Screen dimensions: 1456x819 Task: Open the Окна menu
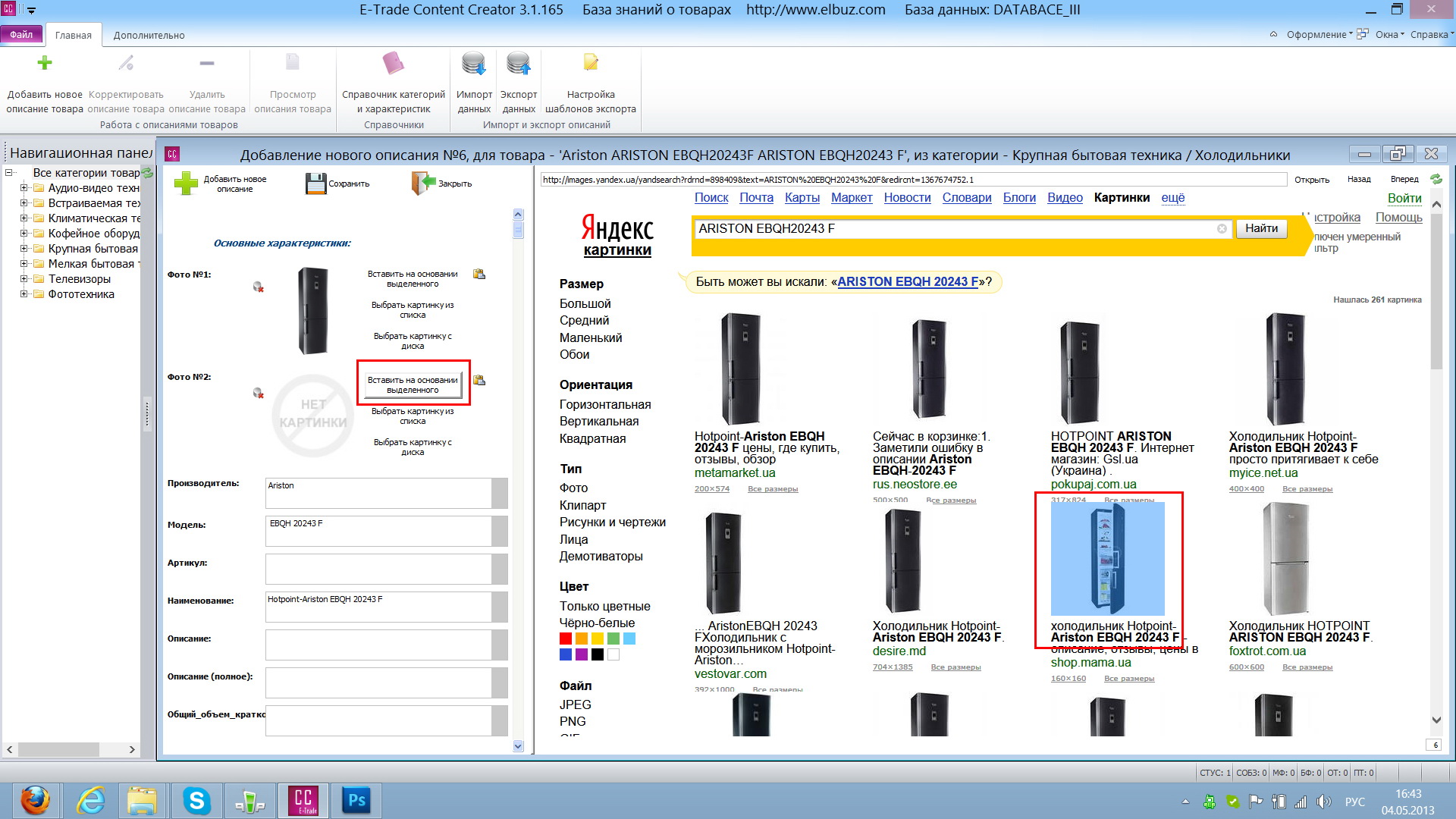tap(1390, 35)
